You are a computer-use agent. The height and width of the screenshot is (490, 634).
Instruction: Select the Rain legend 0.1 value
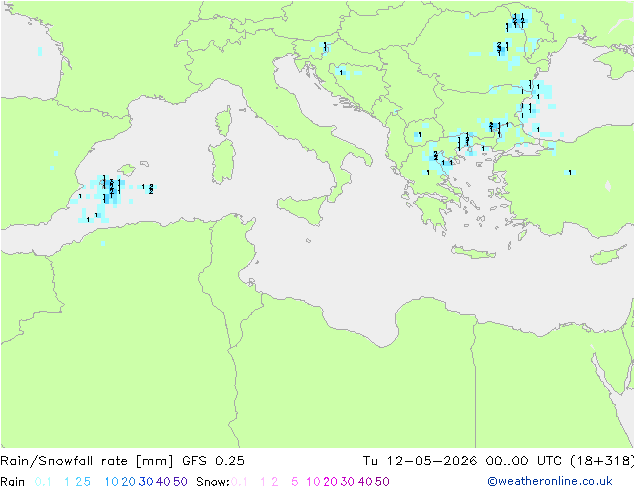[43, 482]
